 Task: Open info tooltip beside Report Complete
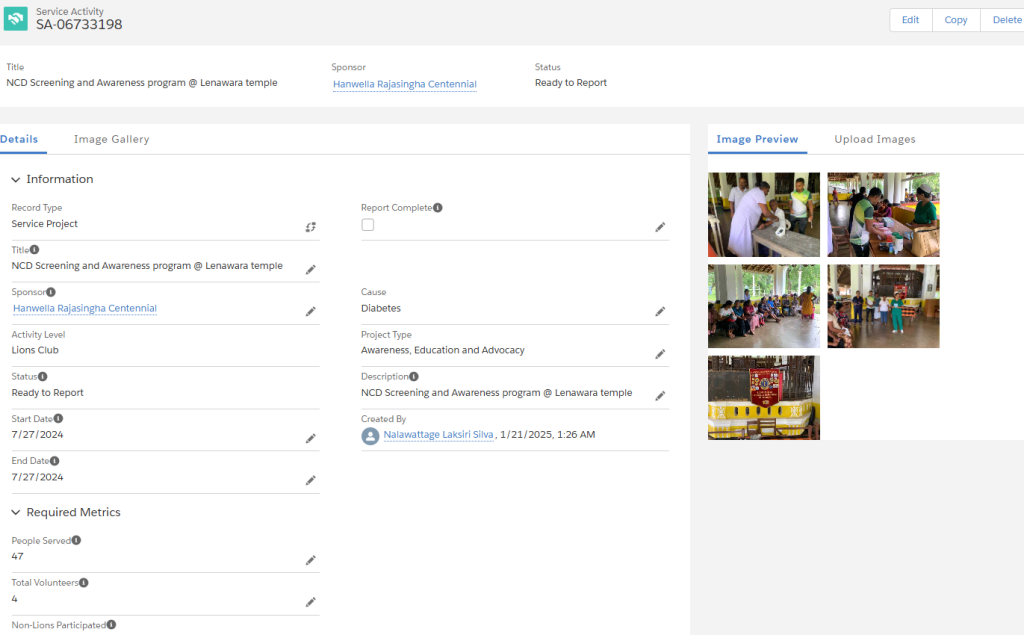point(438,208)
